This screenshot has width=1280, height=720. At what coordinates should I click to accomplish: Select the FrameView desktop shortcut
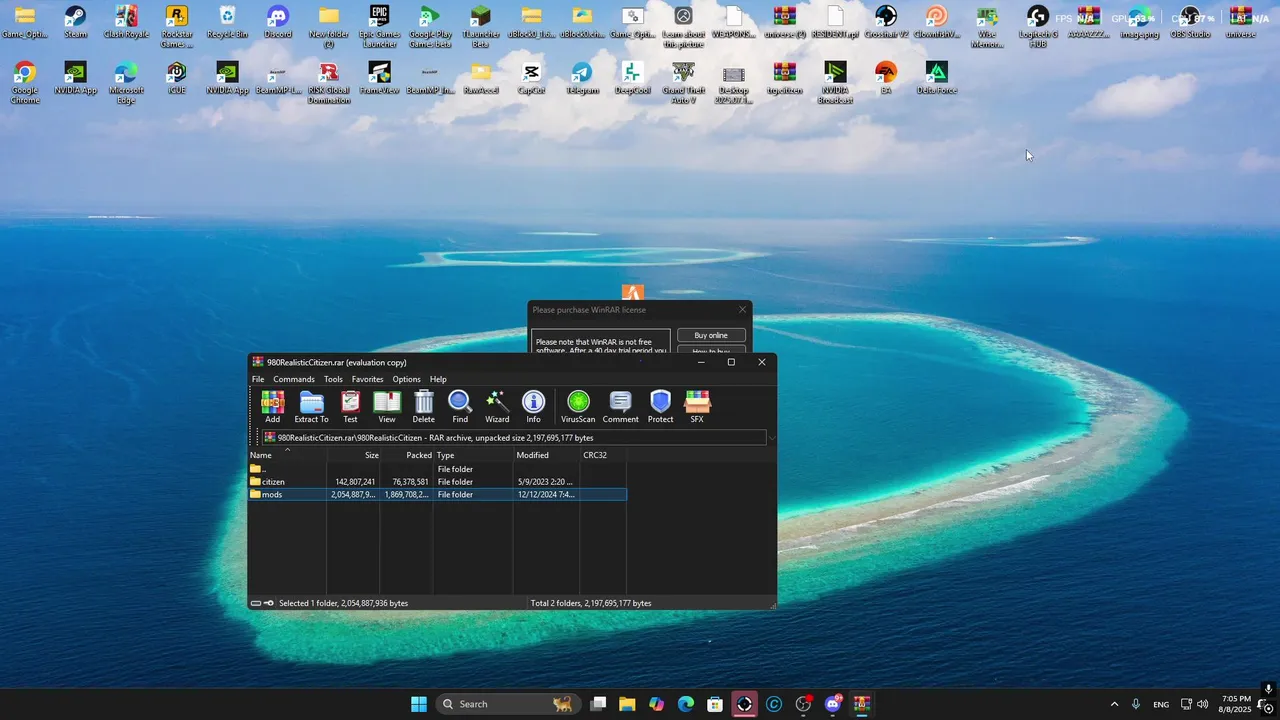click(x=379, y=78)
